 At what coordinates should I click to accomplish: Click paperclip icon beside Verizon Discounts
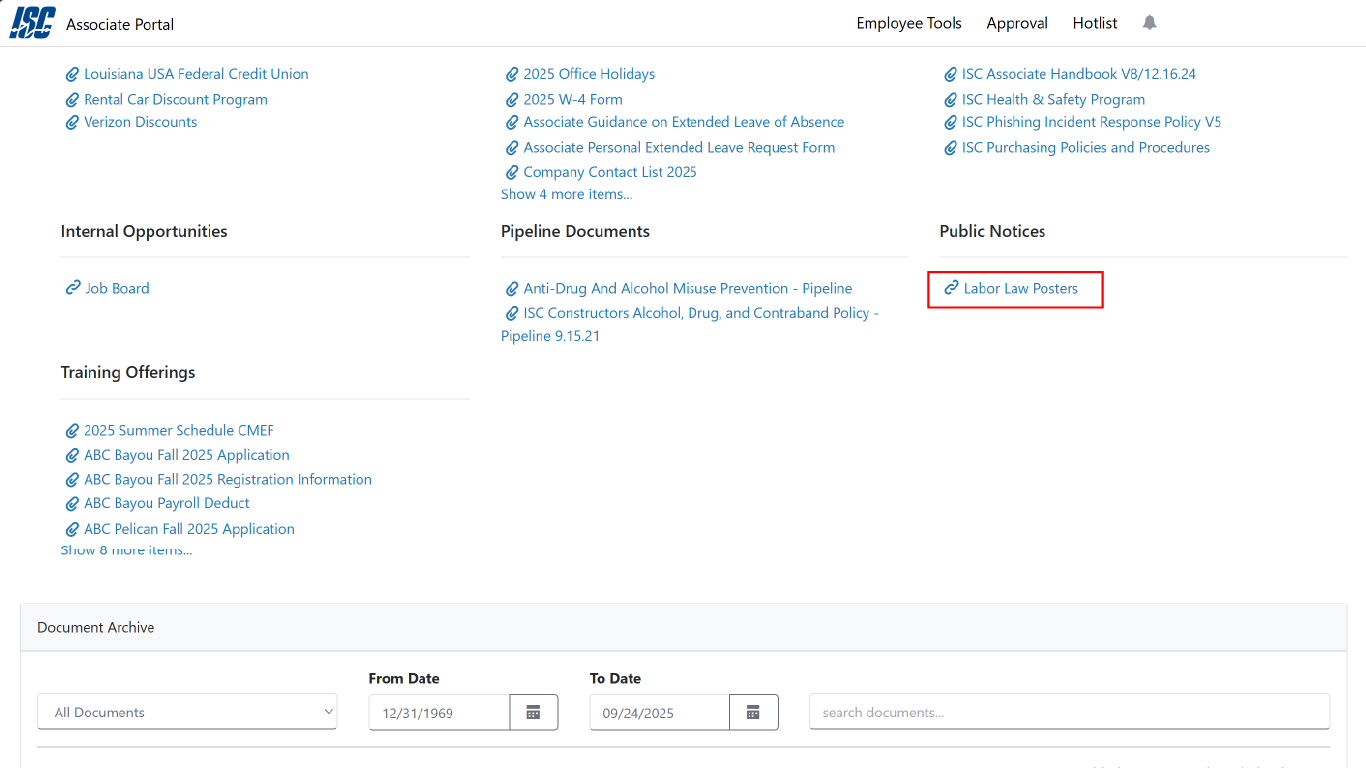(x=72, y=123)
